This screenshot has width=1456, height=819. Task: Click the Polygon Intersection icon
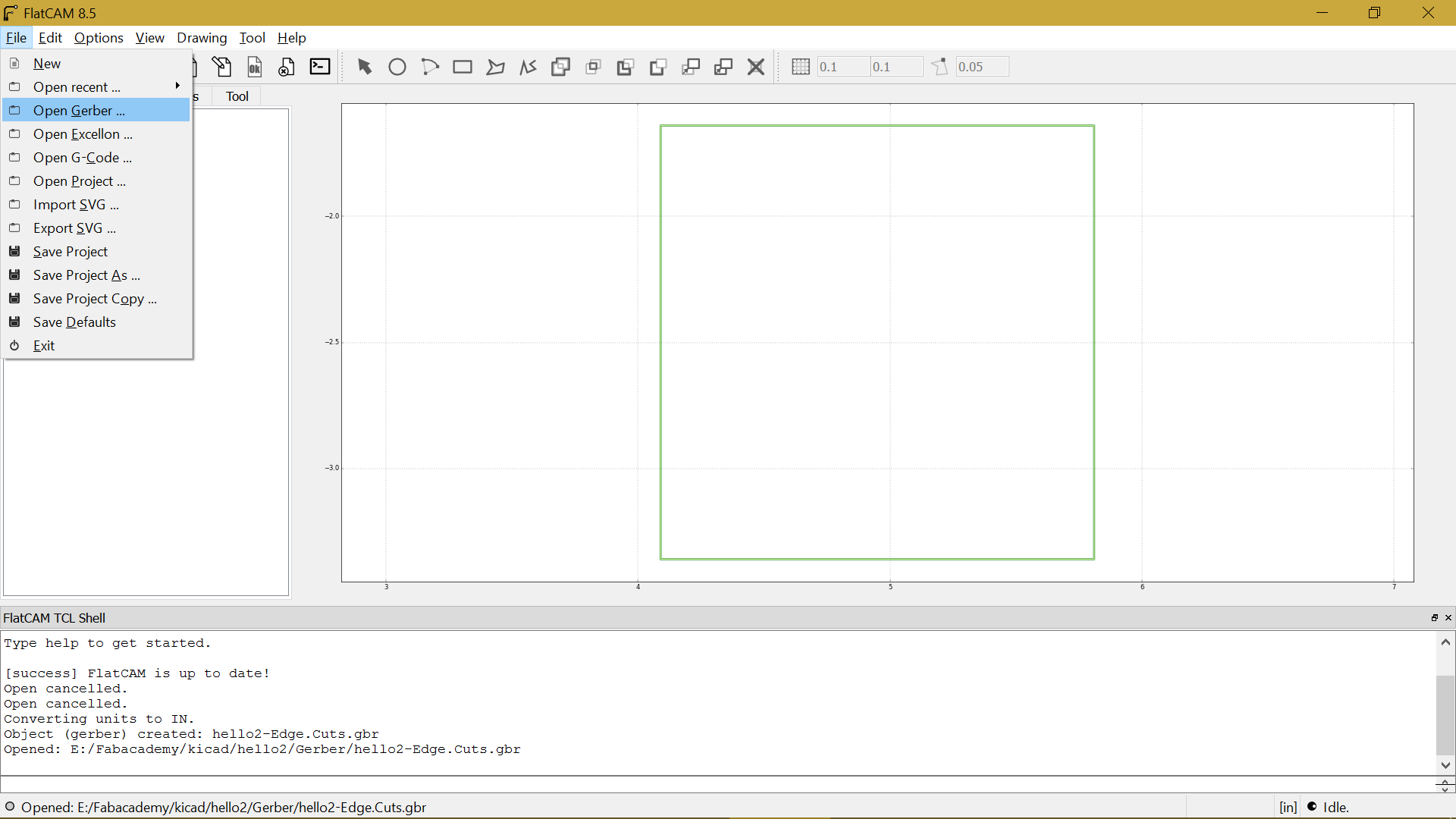click(593, 67)
